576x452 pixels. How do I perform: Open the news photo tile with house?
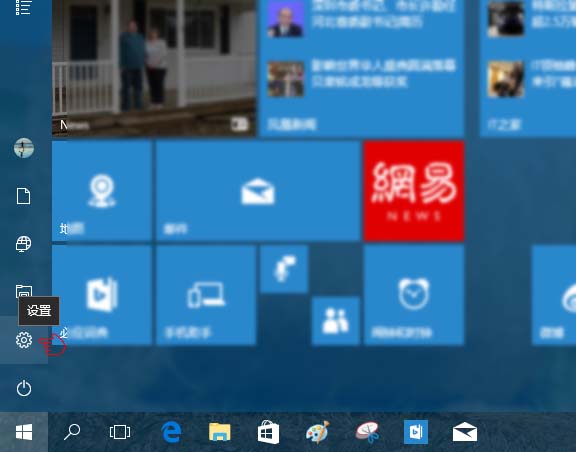click(154, 68)
